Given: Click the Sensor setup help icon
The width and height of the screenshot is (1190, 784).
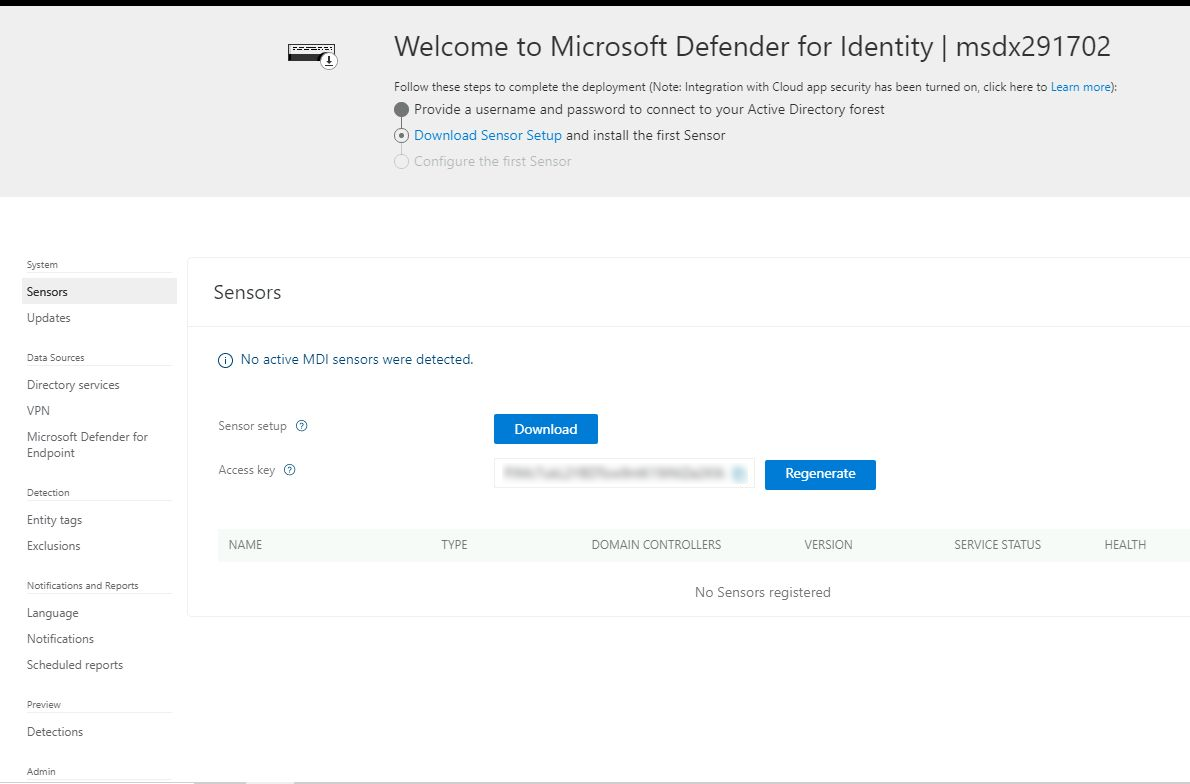Looking at the screenshot, I should tap(302, 426).
